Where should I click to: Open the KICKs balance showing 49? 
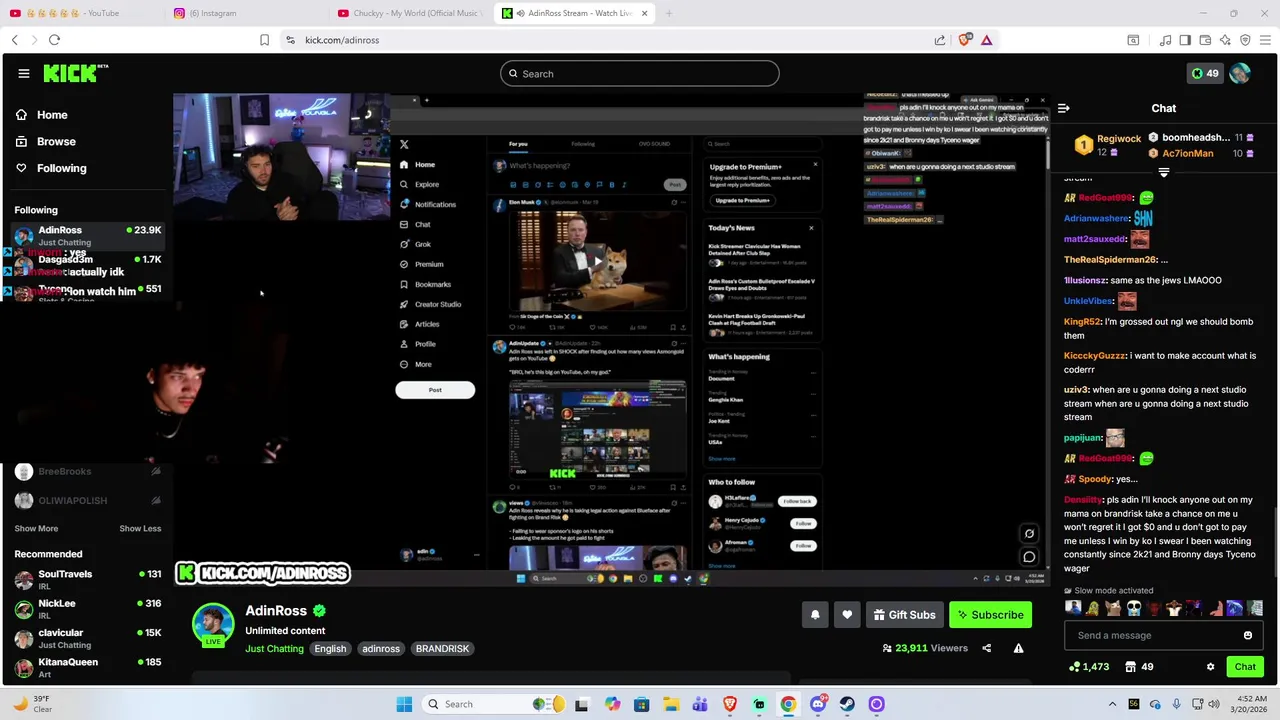click(x=1204, y=73)
